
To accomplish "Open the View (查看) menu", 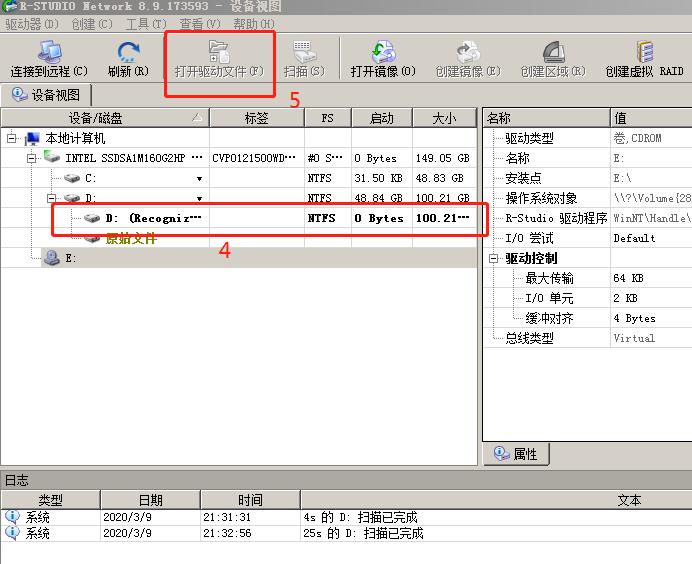I will click(200, 24).
